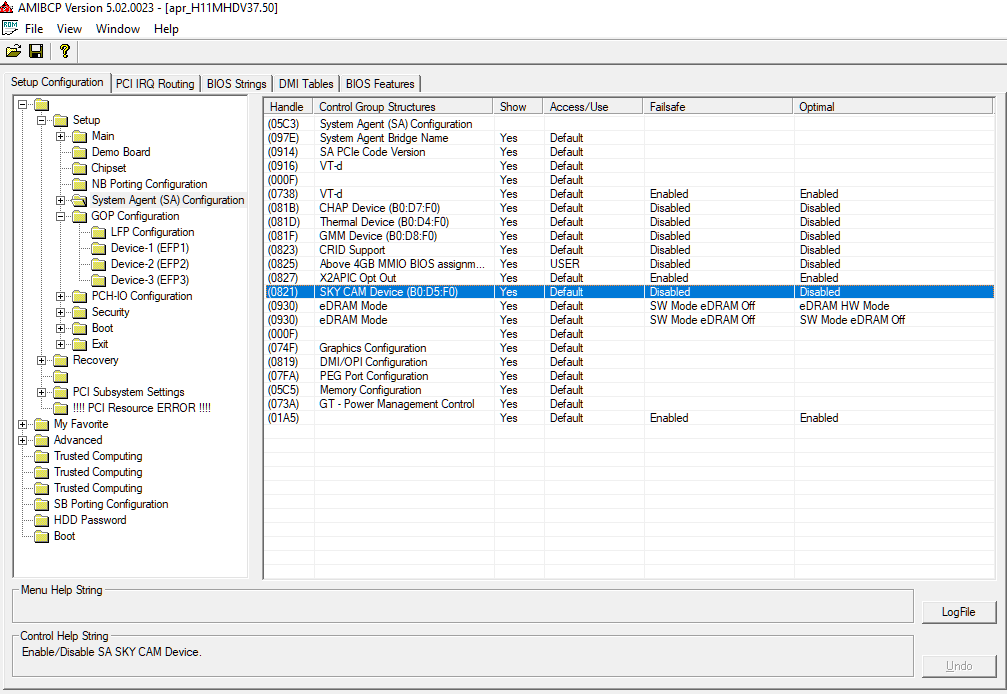Expand the My Favorite node

[22, 424]
